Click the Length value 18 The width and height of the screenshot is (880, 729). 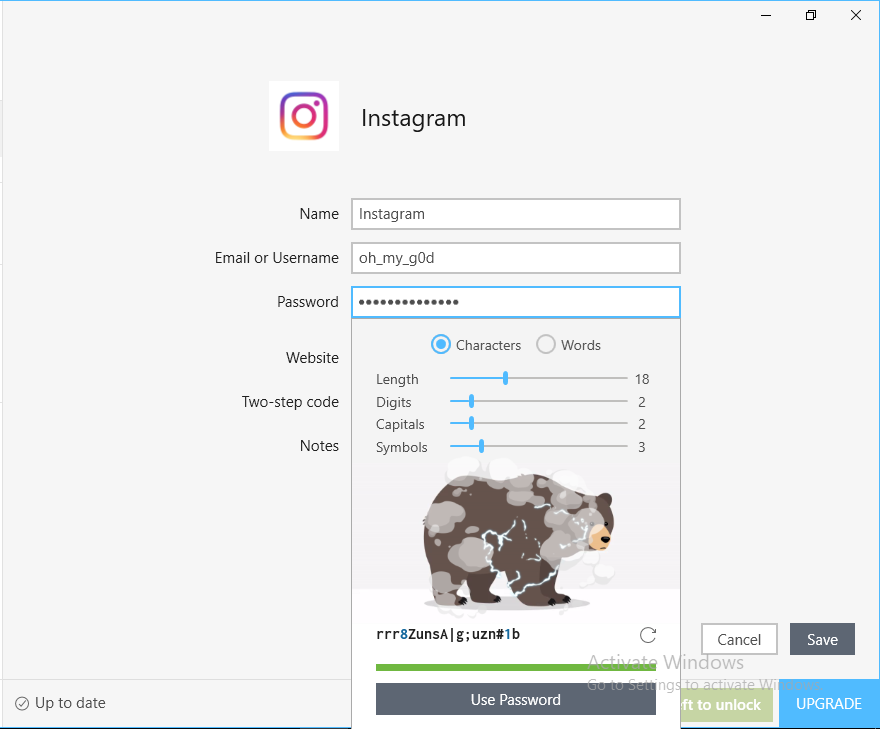coord(642,379)
